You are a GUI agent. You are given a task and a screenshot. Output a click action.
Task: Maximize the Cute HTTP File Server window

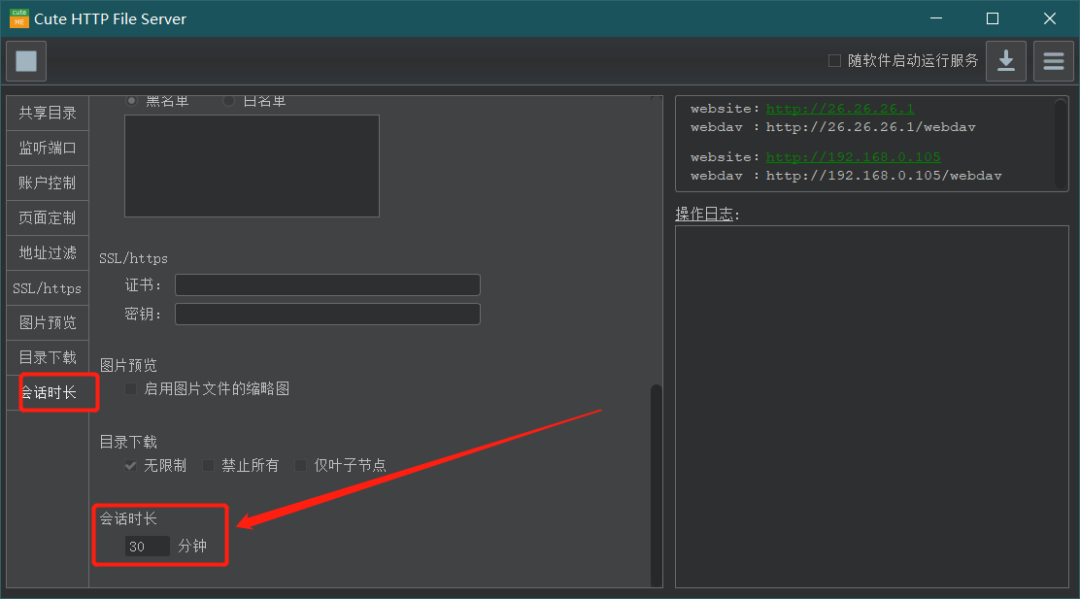[x=993, y=19]
